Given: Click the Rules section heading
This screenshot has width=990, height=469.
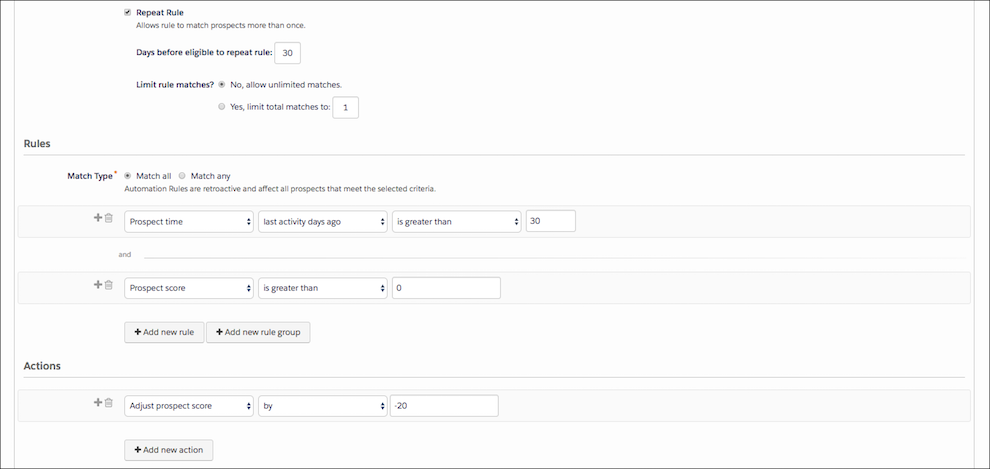Looking at the screenshot, I should pyautogui.click(x=37, y=143).
